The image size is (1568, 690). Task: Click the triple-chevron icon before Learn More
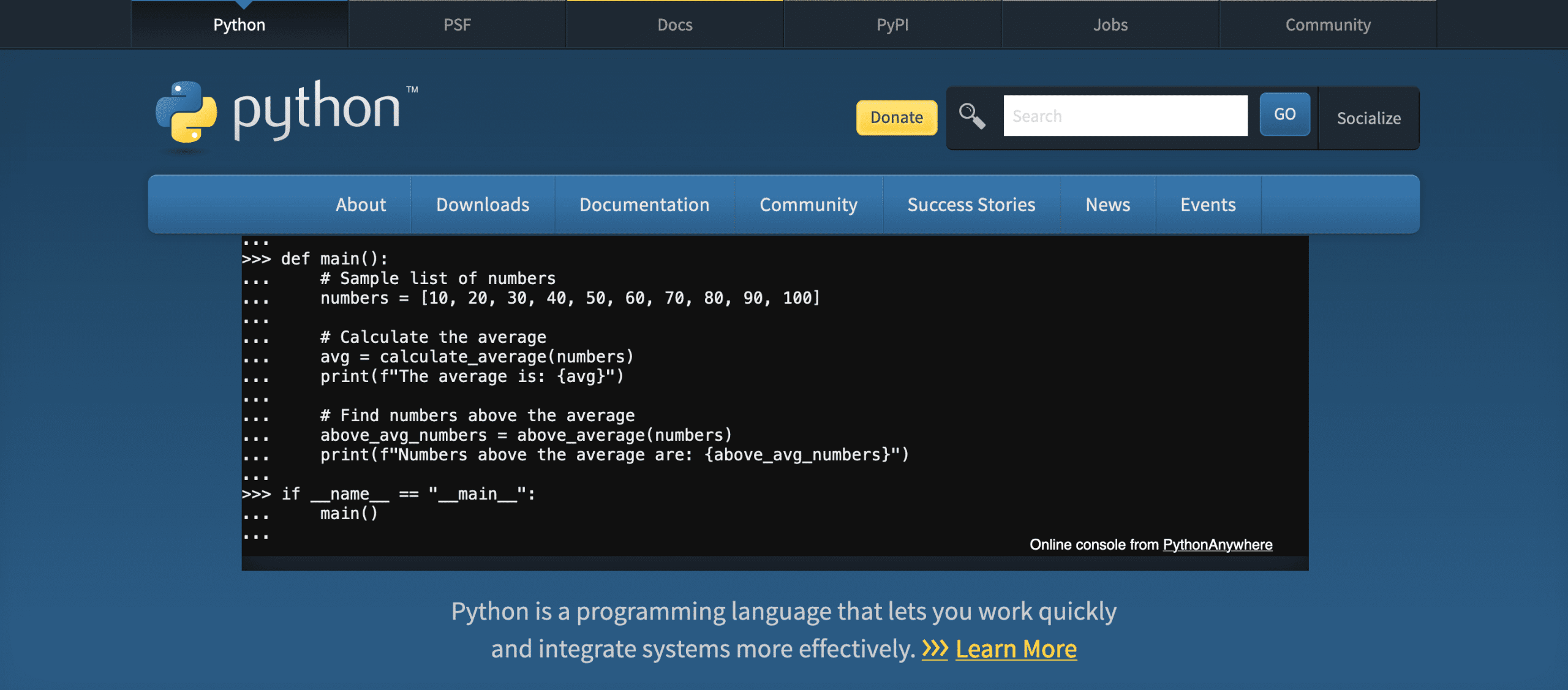935,648
